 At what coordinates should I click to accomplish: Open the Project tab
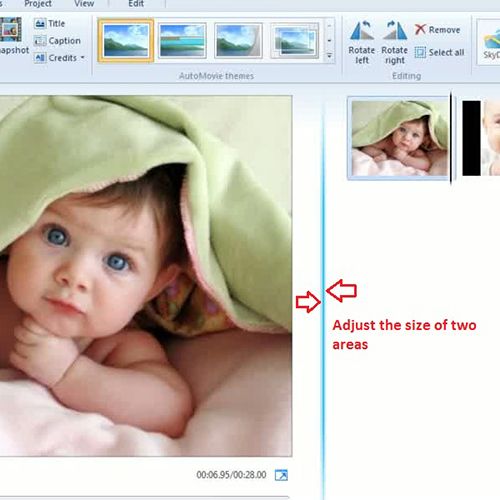point(38,4)
